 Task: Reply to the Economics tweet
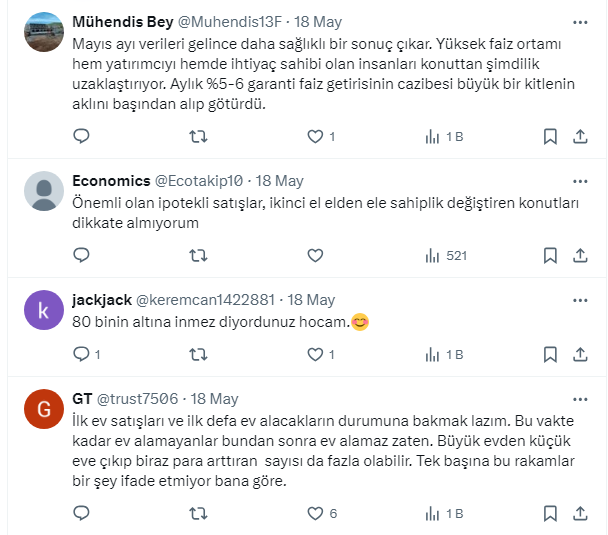tap(82, 255)
